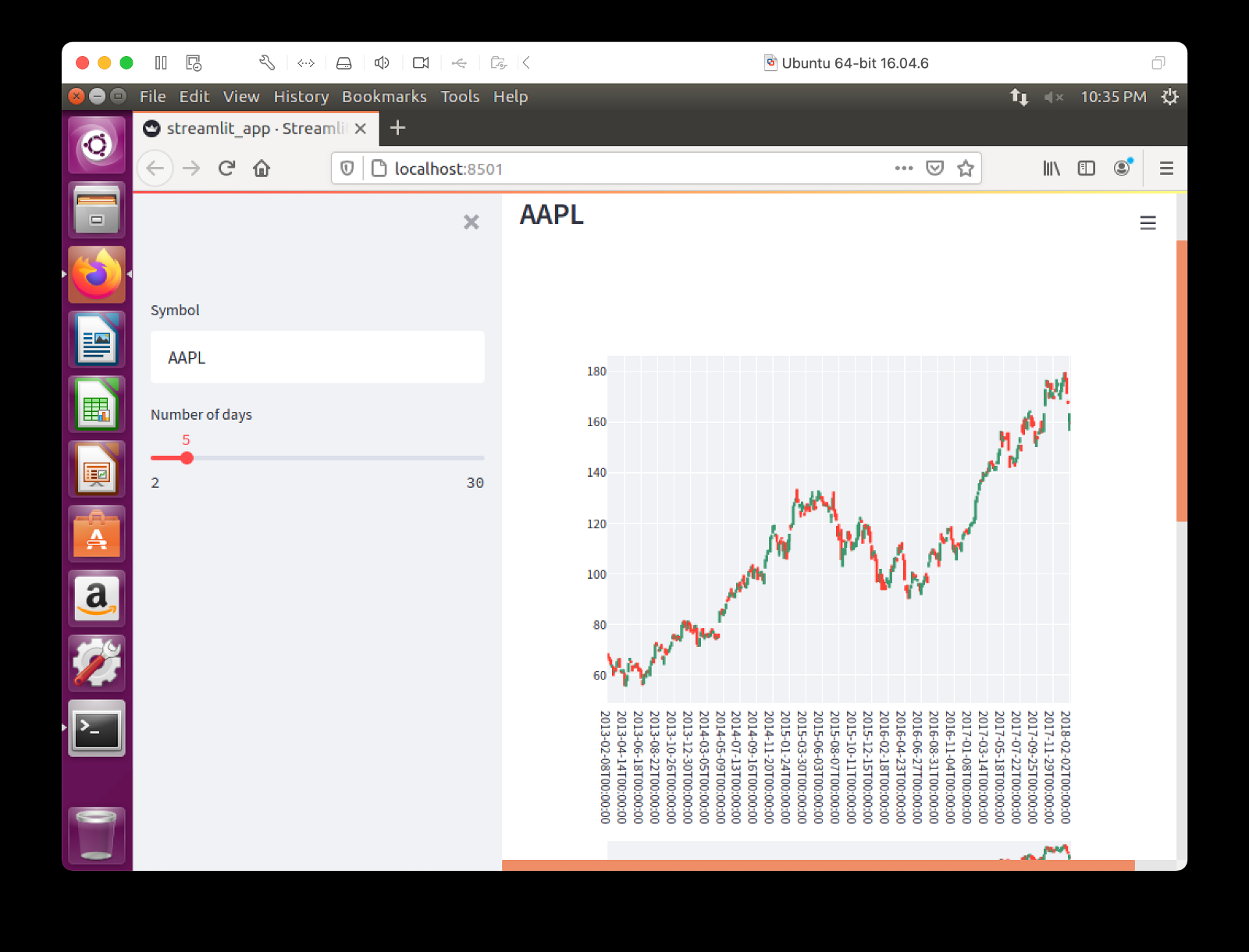Open VM settings wrench icon
The image size is (1249, 952).
click(267, 62)
